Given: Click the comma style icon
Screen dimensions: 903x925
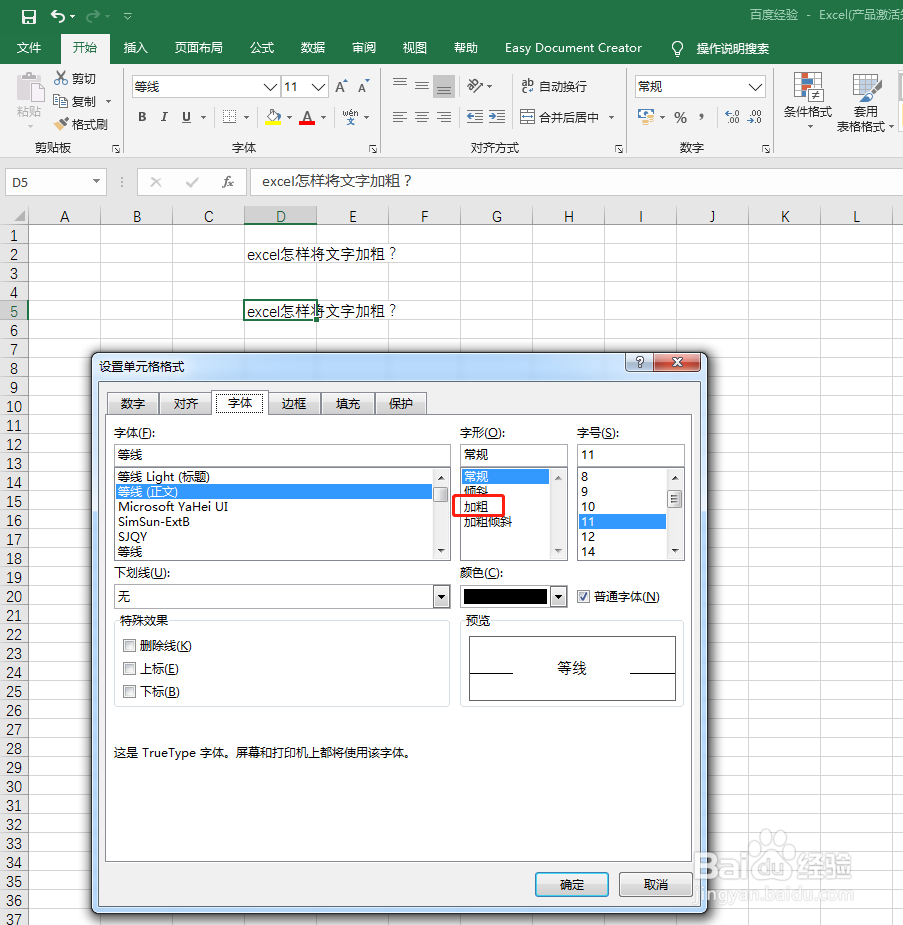Looking at the screenshot, I should point(701,117).
